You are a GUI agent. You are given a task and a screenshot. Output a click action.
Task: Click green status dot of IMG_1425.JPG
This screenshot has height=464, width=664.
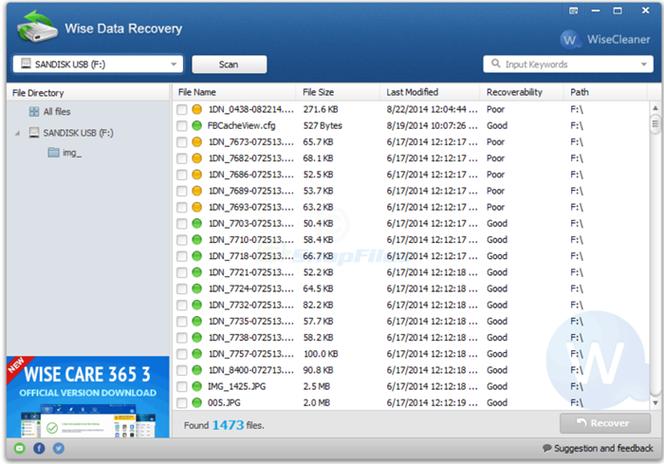pyautogui.click(x=197, y=386)
